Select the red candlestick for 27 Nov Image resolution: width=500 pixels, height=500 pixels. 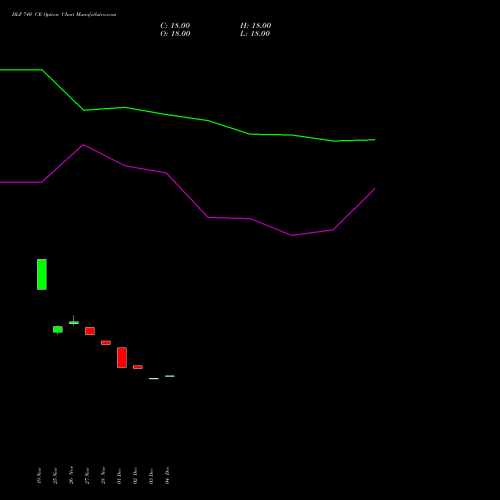pos(90,331)
